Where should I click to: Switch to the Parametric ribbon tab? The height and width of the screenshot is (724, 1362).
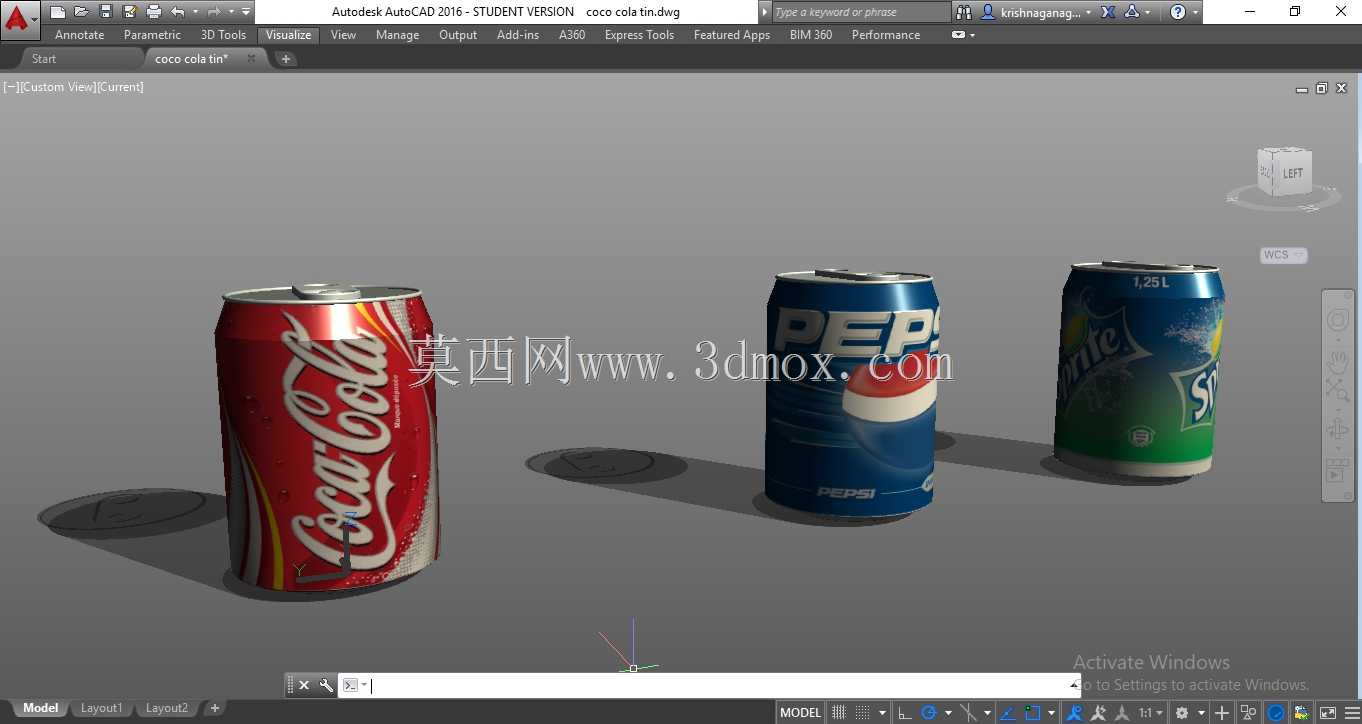pos(153,35)
